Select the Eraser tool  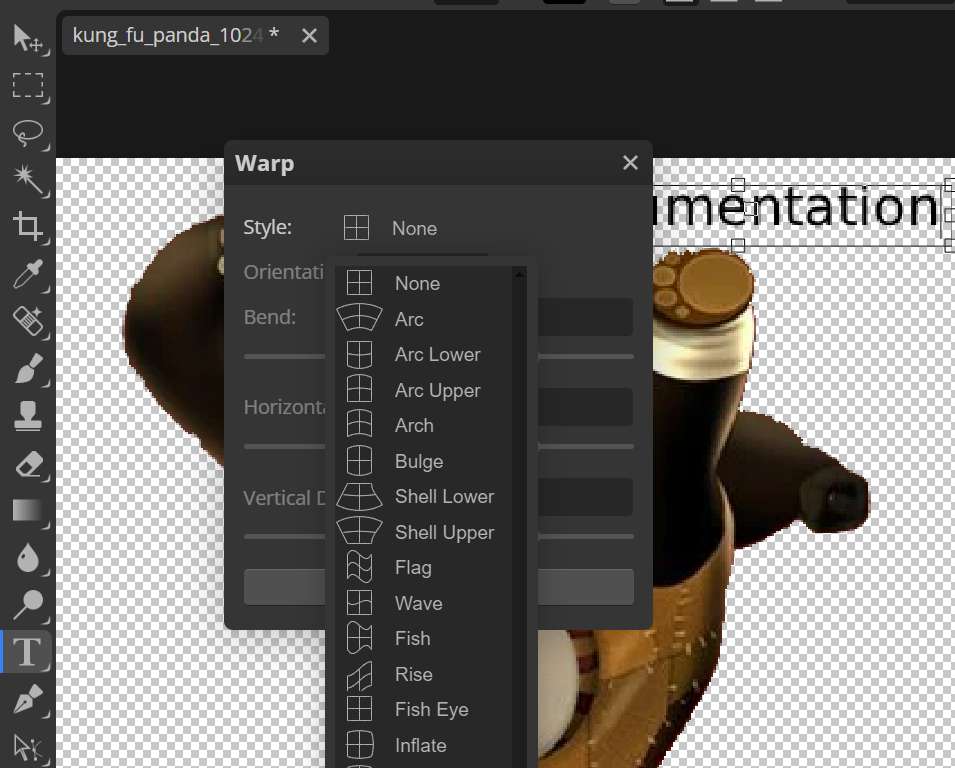pos(27,463)
